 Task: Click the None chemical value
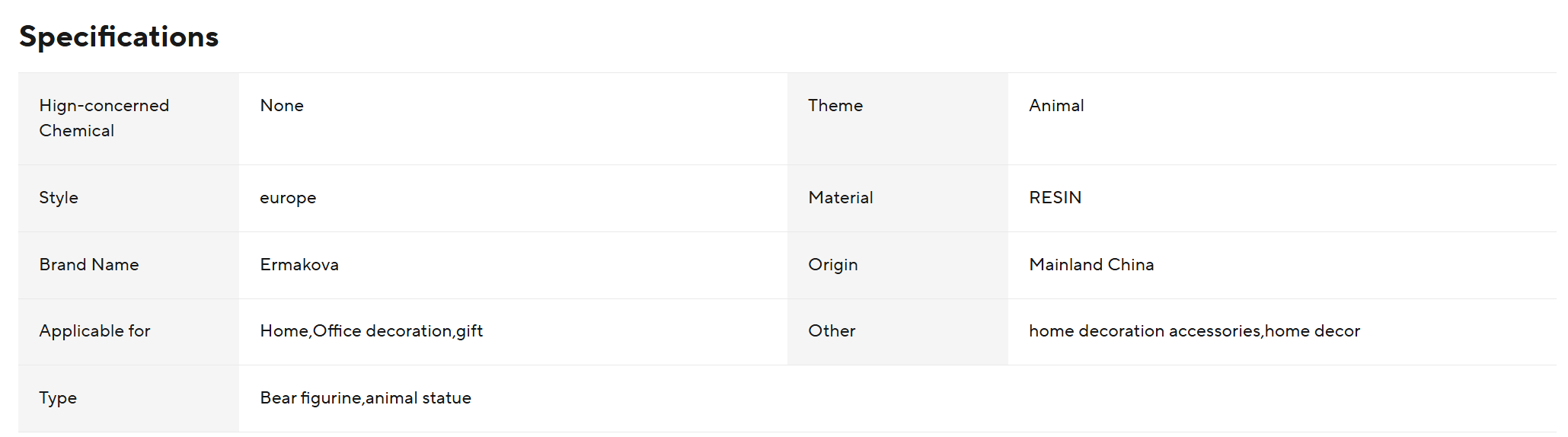click(282, 106)
